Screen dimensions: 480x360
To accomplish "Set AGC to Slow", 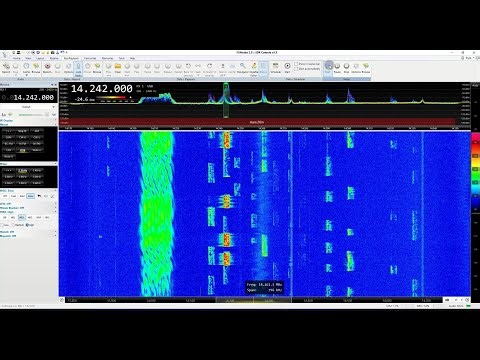I will 31,196.
